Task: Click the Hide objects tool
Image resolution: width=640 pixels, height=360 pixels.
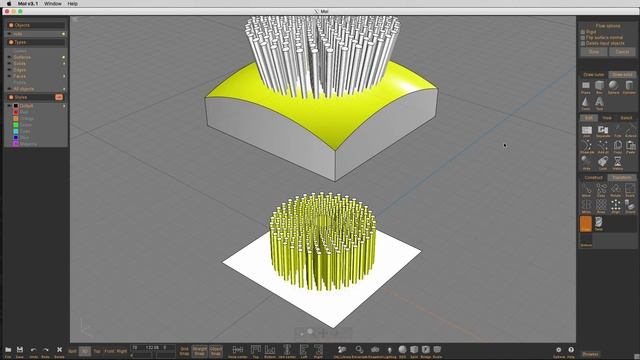Action: 587,163
